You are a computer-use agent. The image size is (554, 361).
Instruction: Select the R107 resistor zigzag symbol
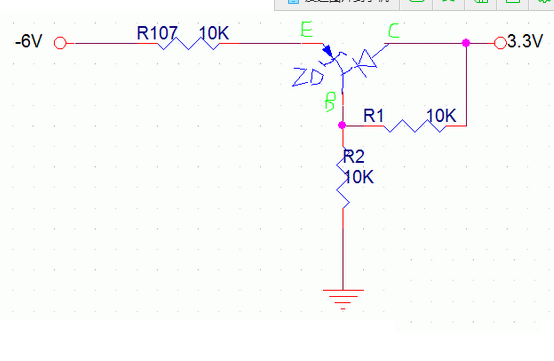[x=188, y=43]
